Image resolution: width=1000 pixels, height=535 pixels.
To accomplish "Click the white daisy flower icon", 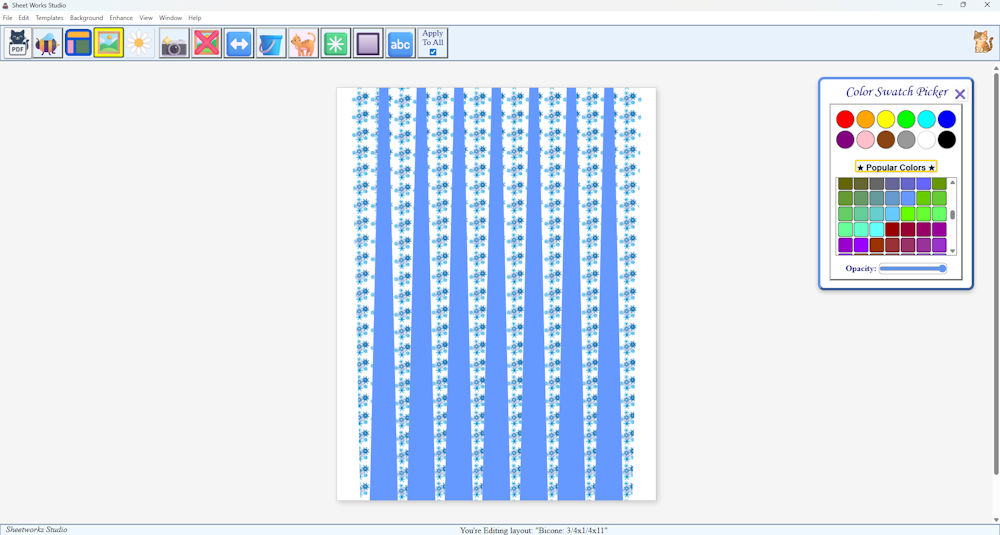I will pyautogui.click(x=140, y=43).
